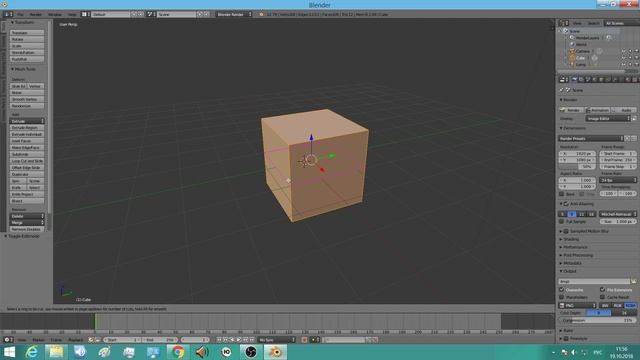Open the outliner View menu

[577, 23]
